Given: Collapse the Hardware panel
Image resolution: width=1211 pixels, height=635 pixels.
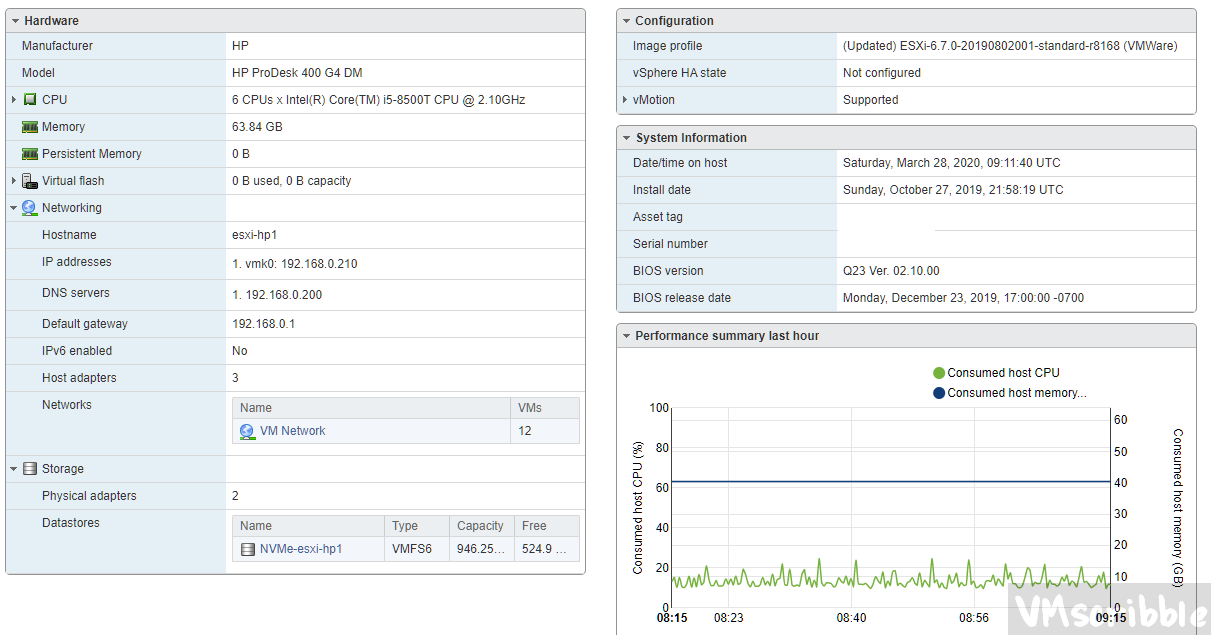Looking at the screenshot, I should click(15, 21).
